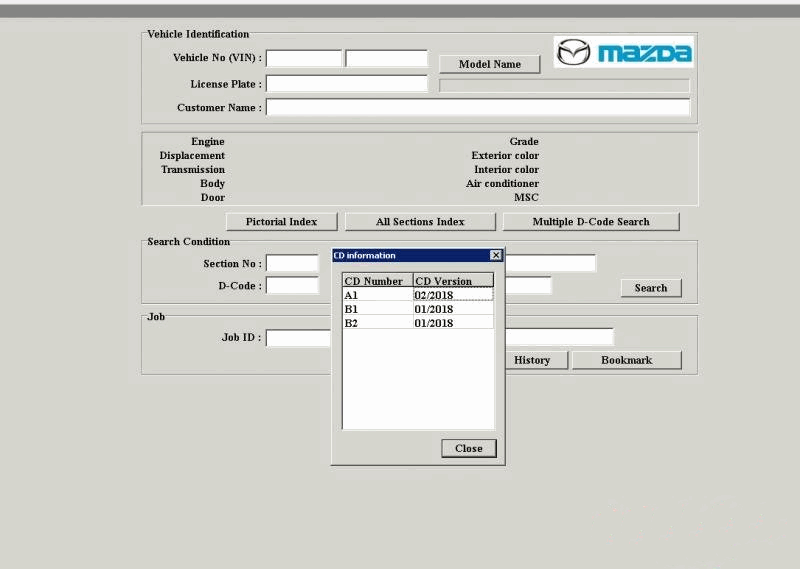Viewport: 800px width, 569px height.
Task: Click the Search button
Action: coord(650,288)
